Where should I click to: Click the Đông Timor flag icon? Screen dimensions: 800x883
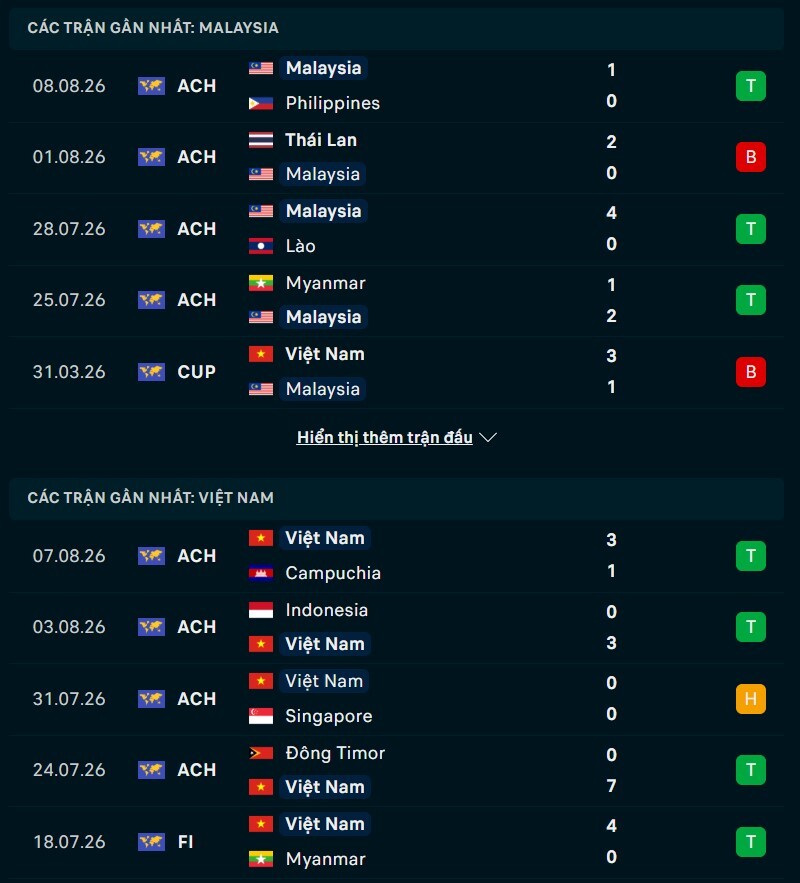tap(261, 753)
